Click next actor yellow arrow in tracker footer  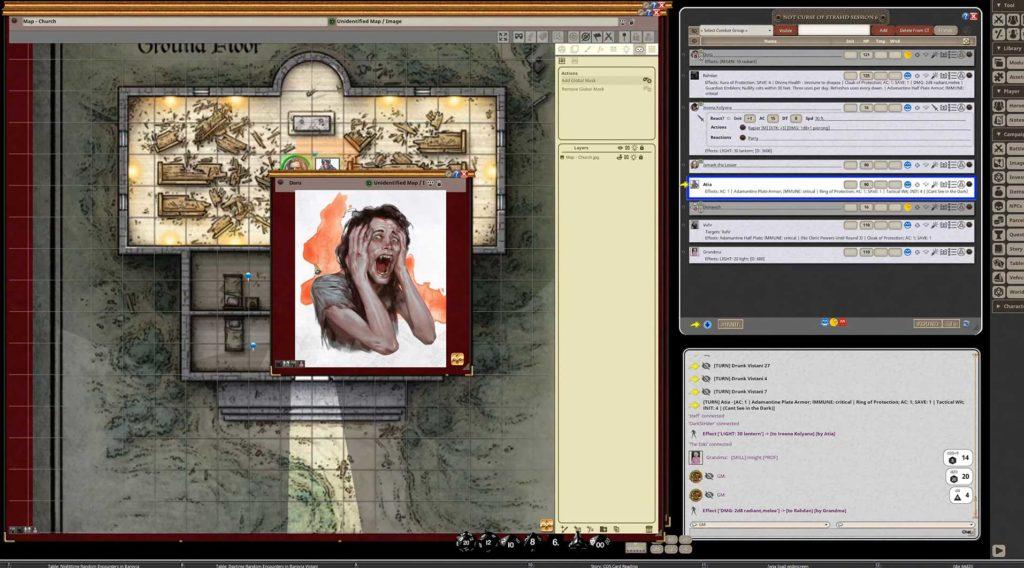click(696, 324)
